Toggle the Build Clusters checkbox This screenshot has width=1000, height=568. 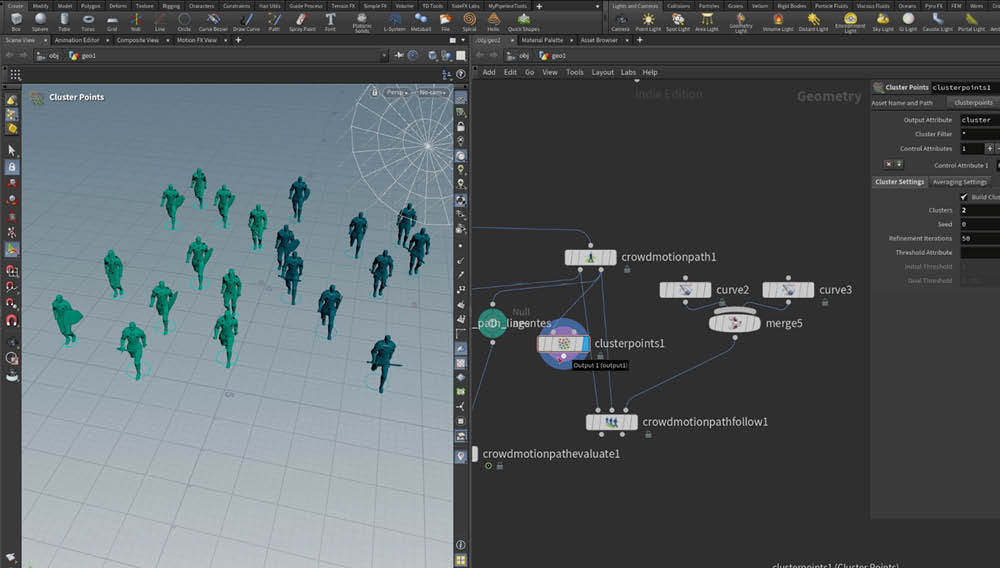(964, 197)
